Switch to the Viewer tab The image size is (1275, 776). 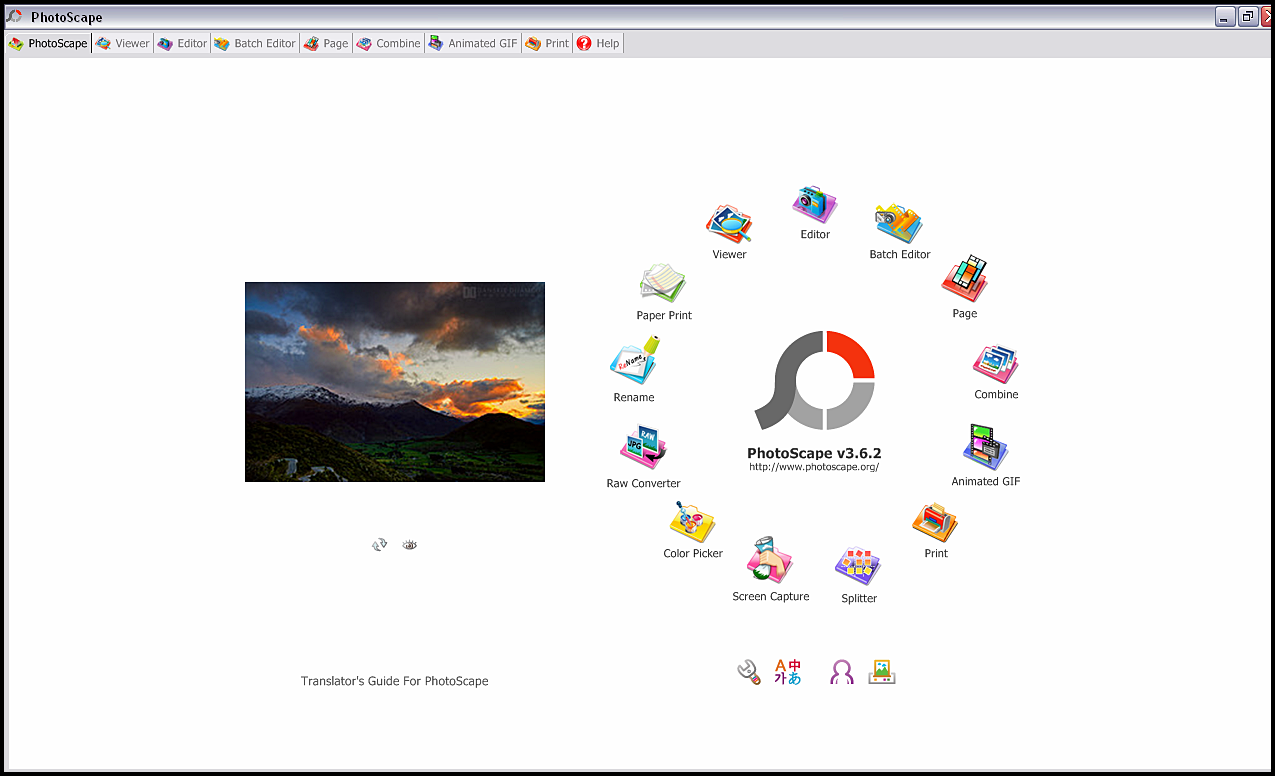pos(123,44)
